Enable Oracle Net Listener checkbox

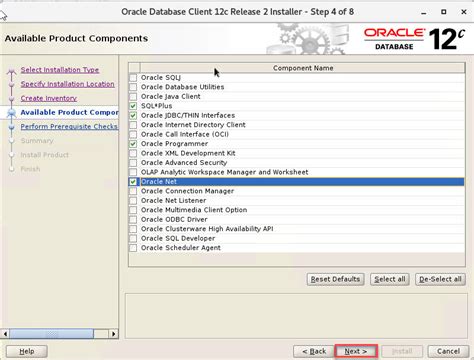tap(133, 201)
